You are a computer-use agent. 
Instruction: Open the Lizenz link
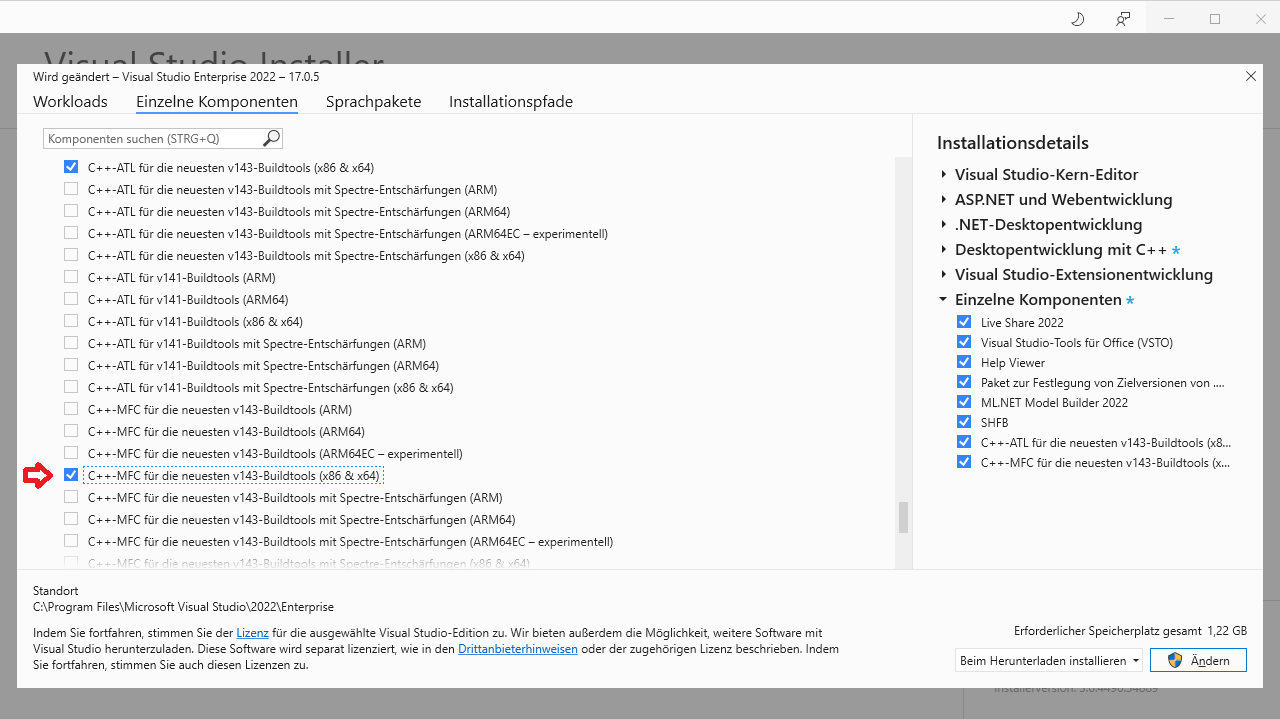pos(252,631)
